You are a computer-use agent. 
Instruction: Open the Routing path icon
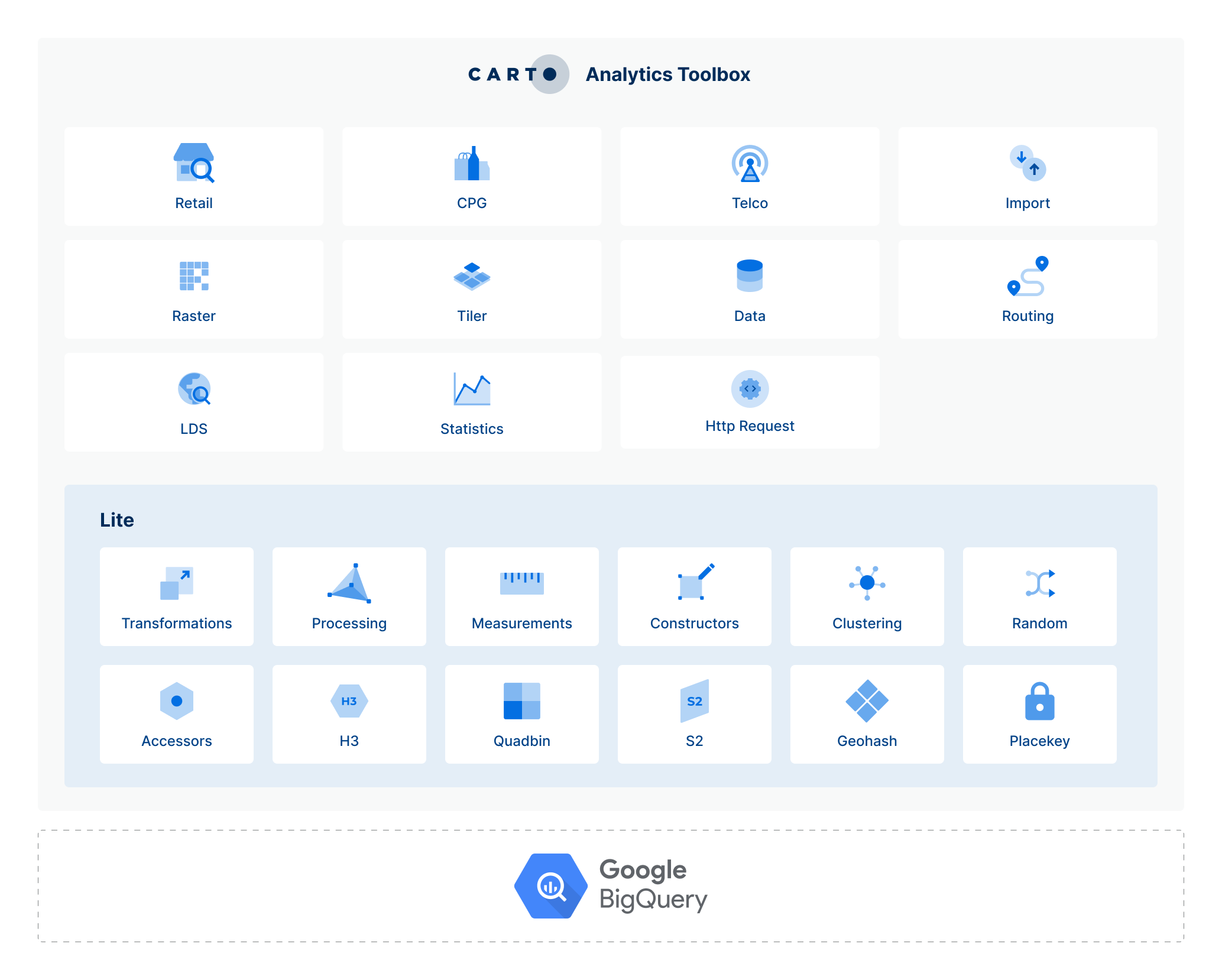[1027, 276]
